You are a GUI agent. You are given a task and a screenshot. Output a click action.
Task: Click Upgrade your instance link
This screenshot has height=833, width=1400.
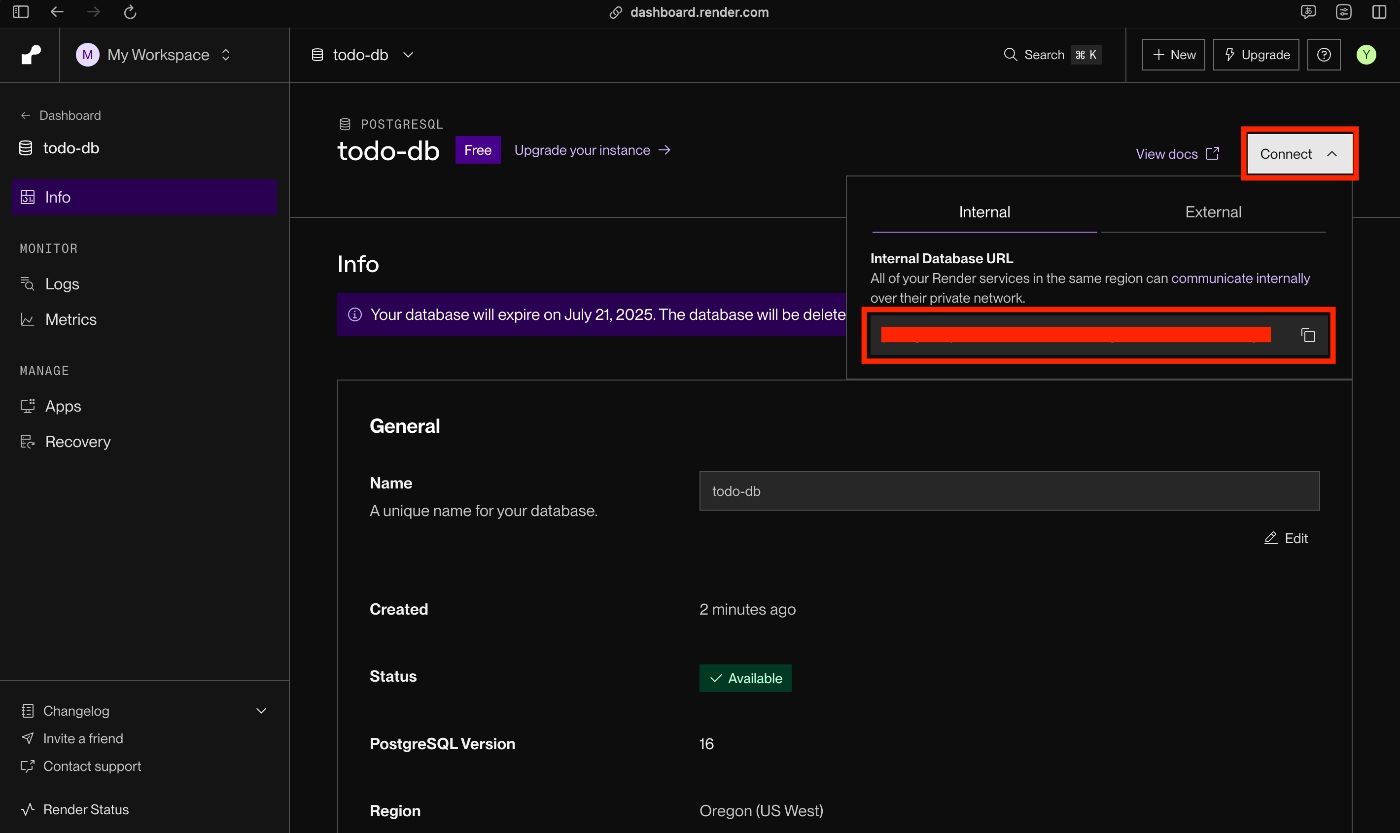click(x=592, y=150)
